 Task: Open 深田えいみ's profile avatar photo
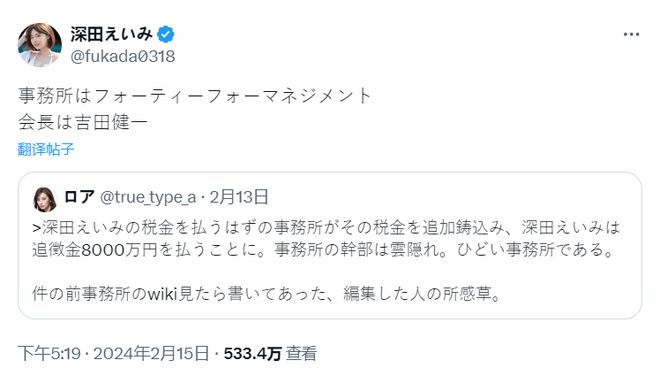40,45
